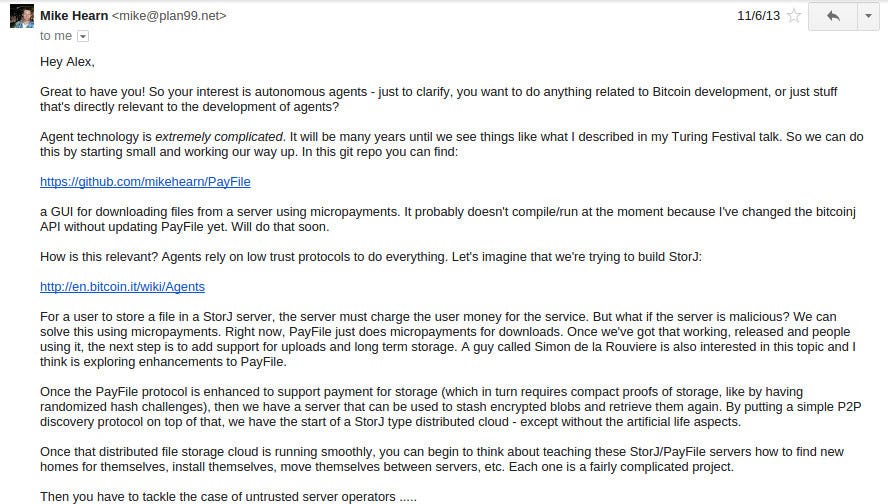Star this message from Mike Hearn
Image resolution: width=888 pixels, height=504 pixels.
(794, 16)
